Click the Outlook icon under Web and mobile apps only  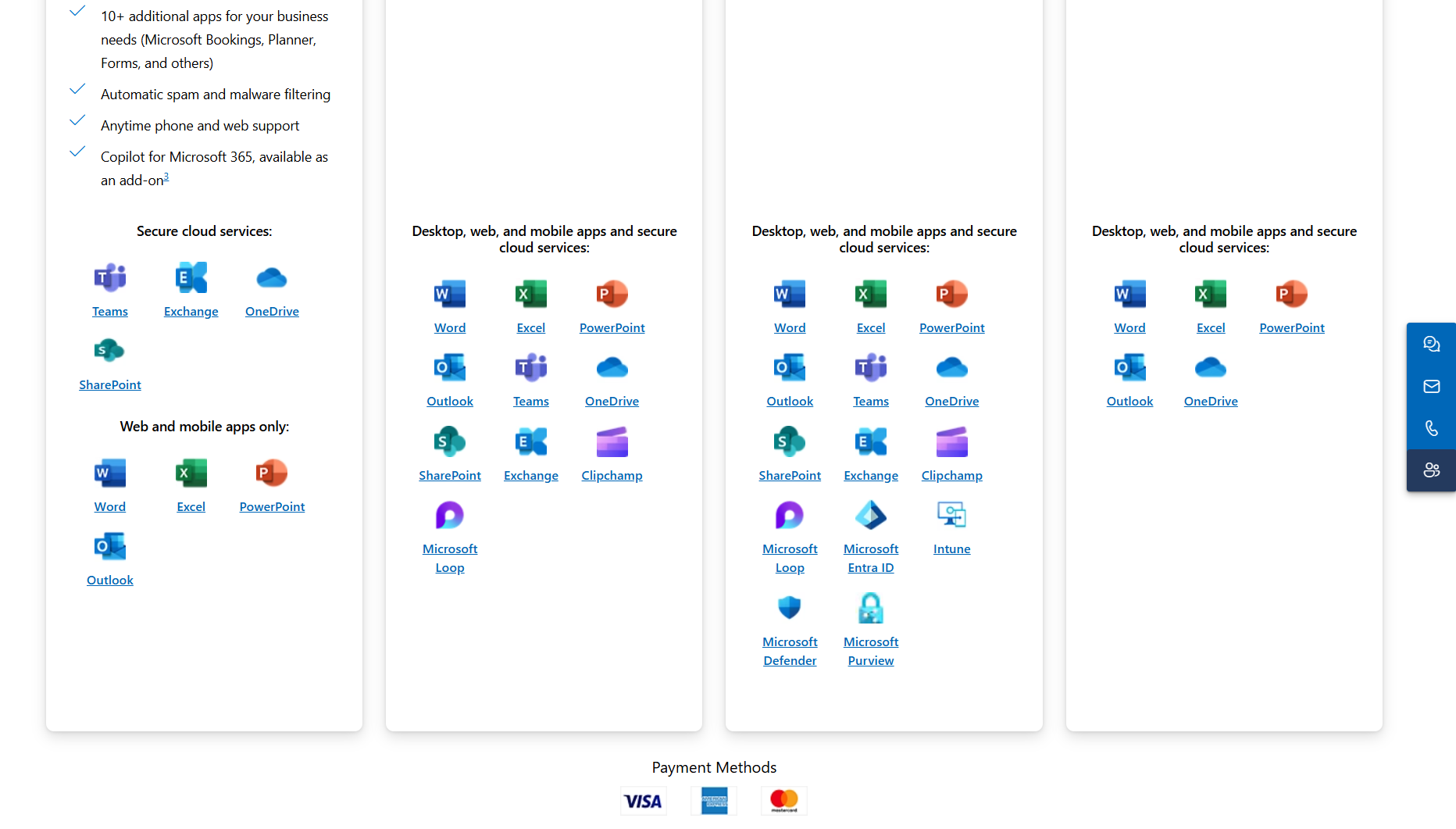pyautogui.click(x=110, y=547)
